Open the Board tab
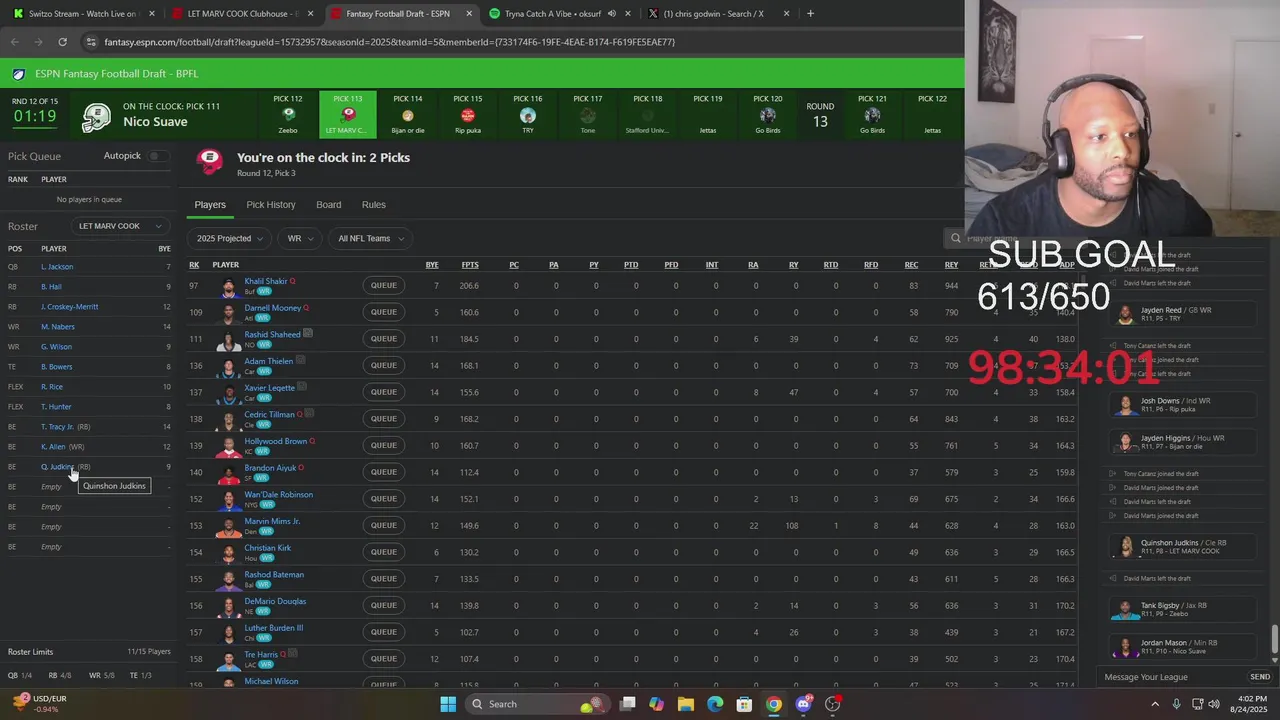The width and height of the screenshot is (1280, 720). 329,205
